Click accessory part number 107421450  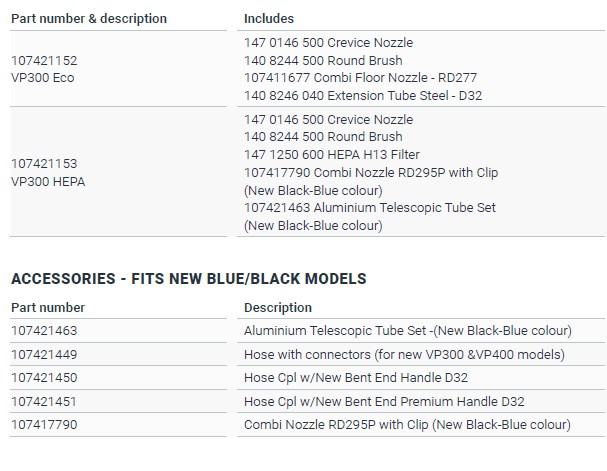(x=44, y=378)
